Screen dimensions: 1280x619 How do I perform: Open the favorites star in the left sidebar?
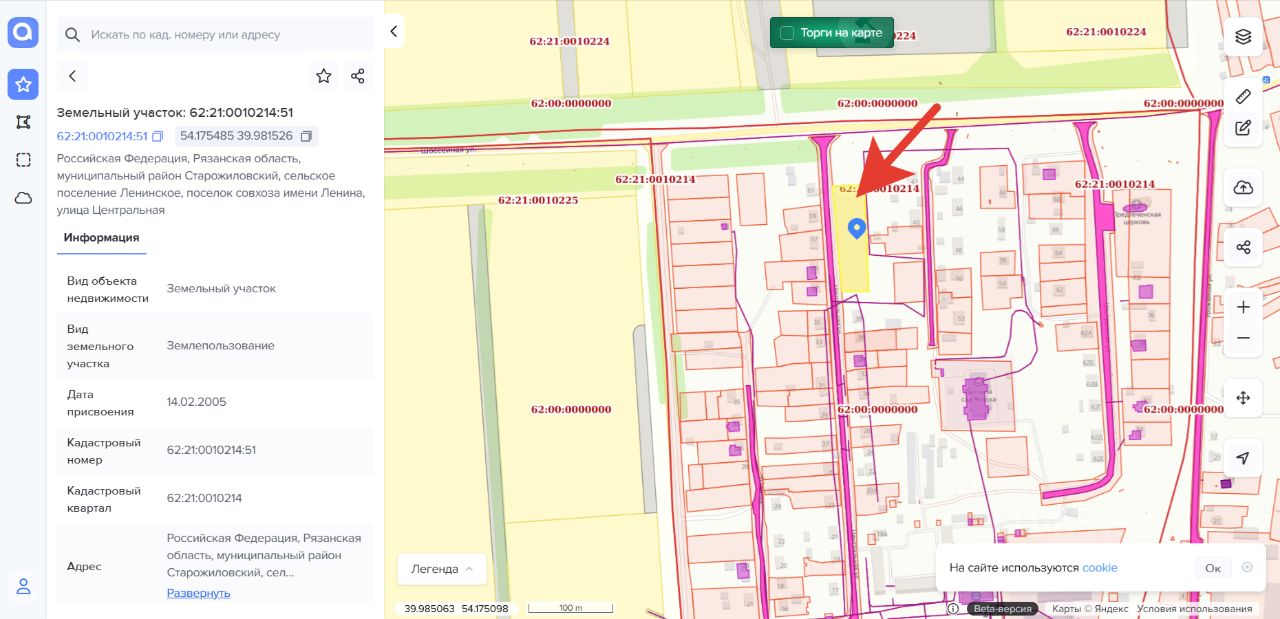(23, 84)
